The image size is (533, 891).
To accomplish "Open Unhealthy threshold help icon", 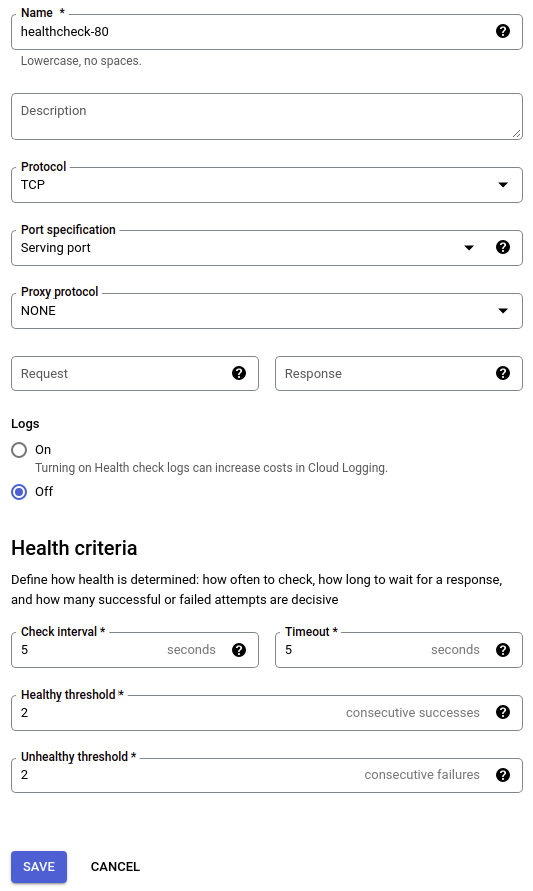I will [x=502, y=775].
